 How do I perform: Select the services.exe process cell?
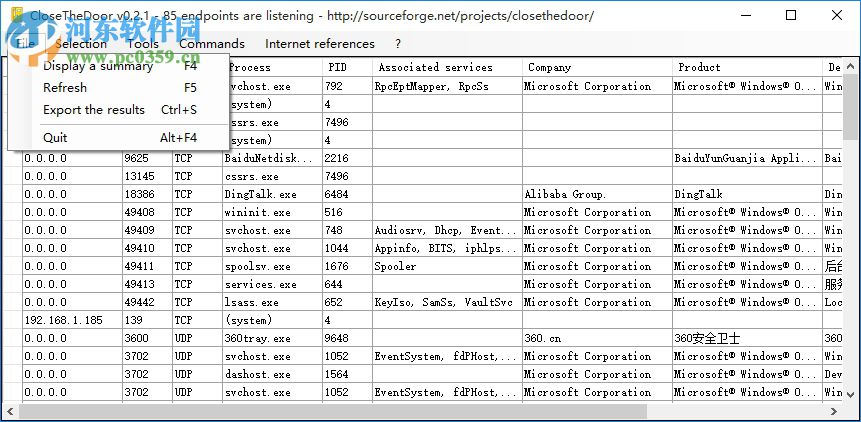click(x=273, y=284)
